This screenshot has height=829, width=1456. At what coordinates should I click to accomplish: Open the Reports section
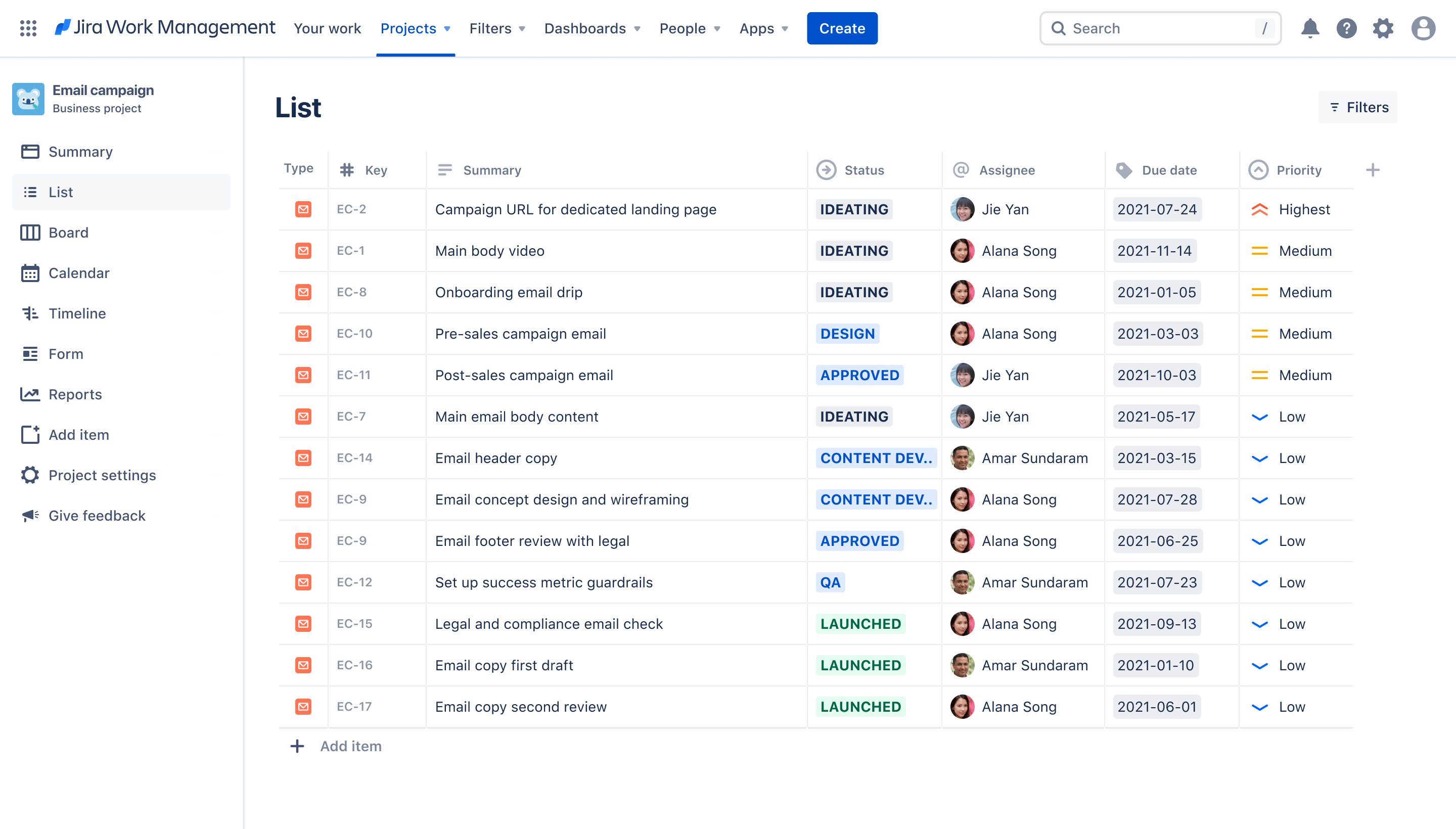tap(75, 394)
